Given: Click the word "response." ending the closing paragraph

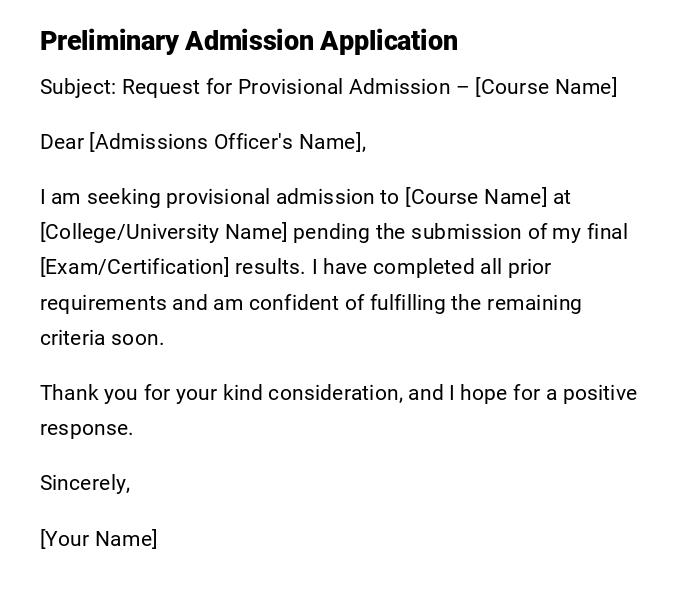Looking at the screenshot, I should [86, 428].
